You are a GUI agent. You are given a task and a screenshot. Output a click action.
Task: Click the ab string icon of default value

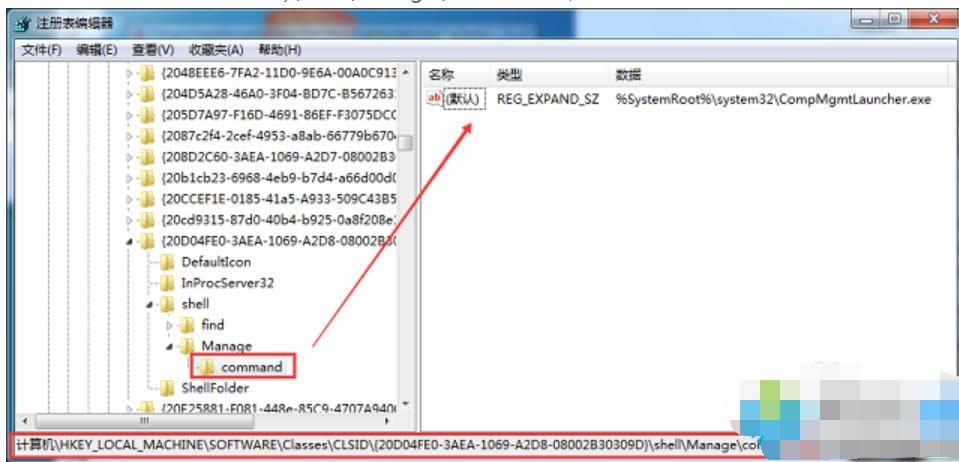[x=435, y=99]
